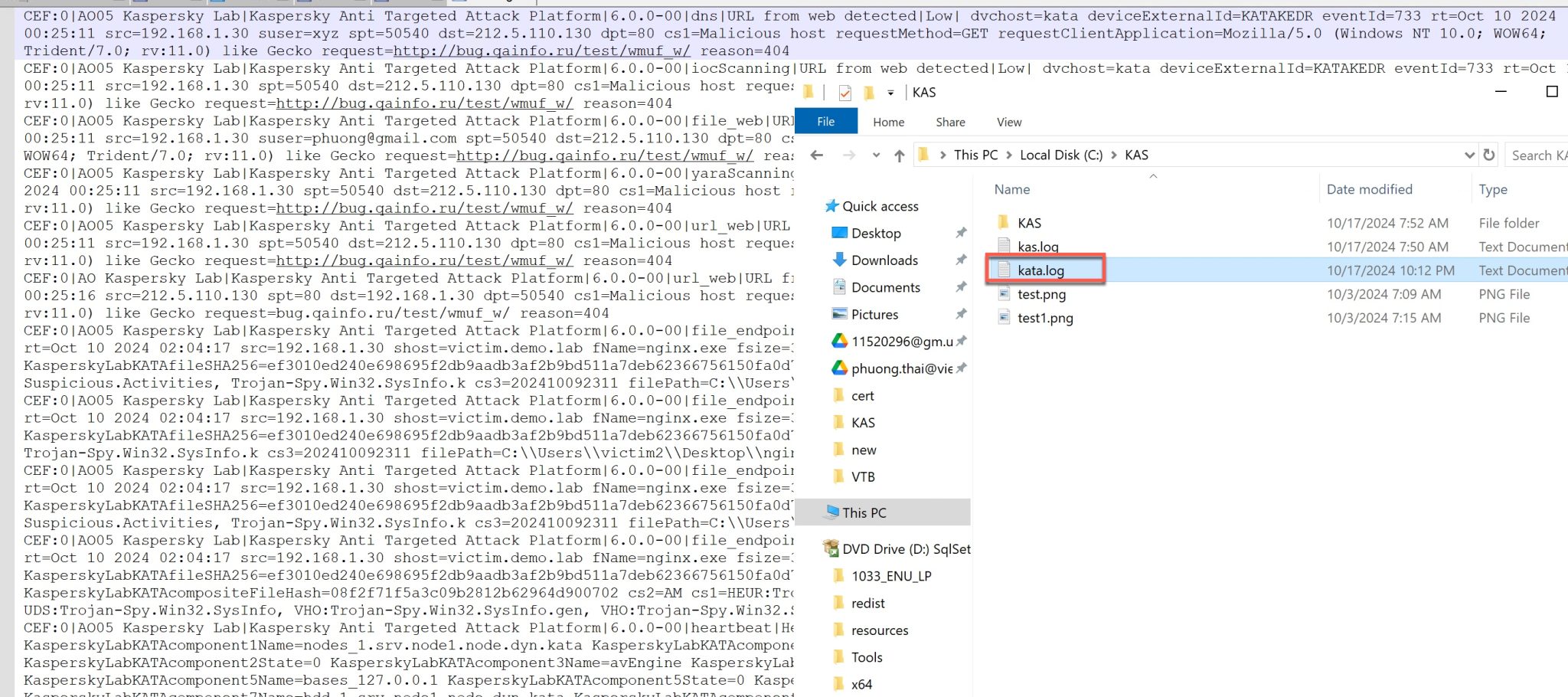Open the Properties shortcut in Quick Access Toolbar
Image resolution: width=1568 pixels, height=697 pixels.
844,93
